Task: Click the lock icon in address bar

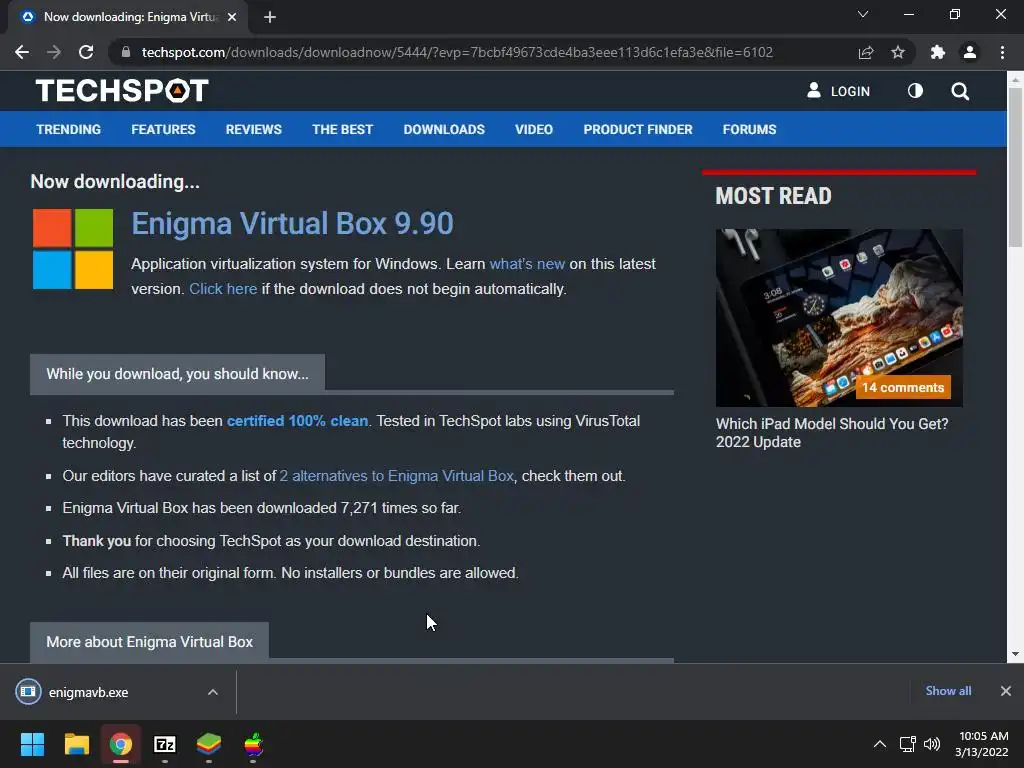Action: (126, 52)
